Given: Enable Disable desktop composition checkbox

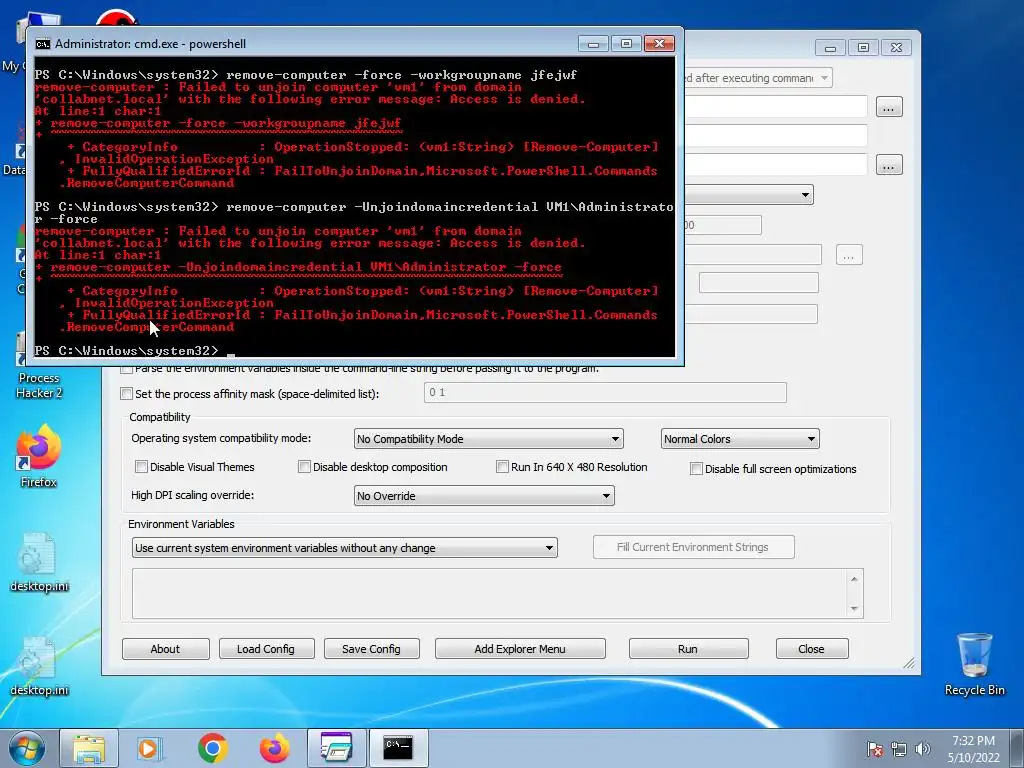Looking at the screenshot, I should click(x=304, y=467).
